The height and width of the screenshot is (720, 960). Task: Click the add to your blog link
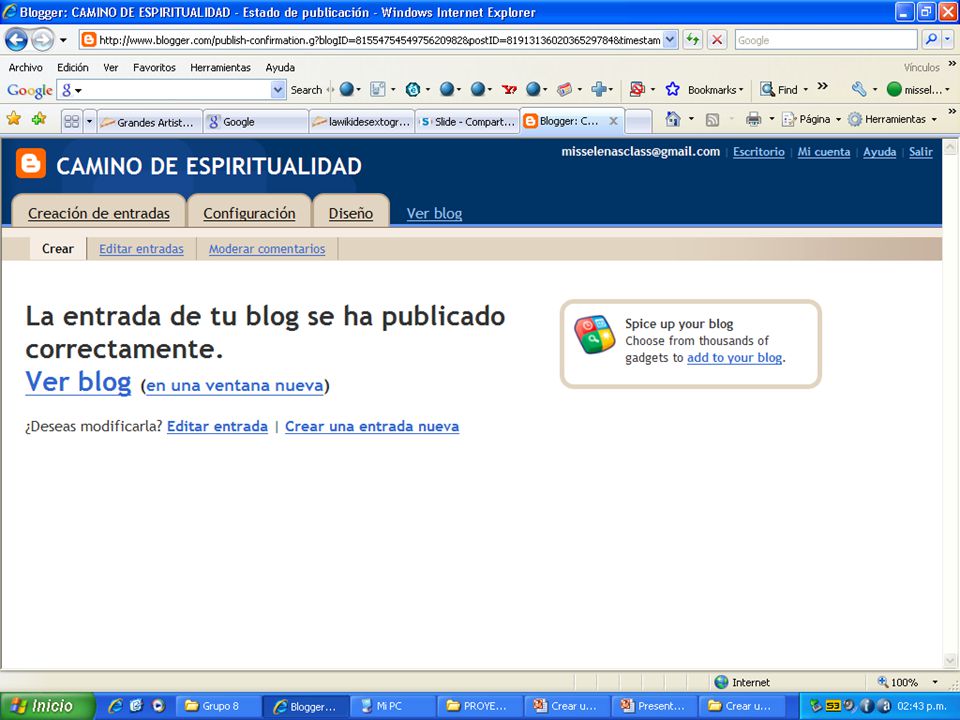[735, 358]
